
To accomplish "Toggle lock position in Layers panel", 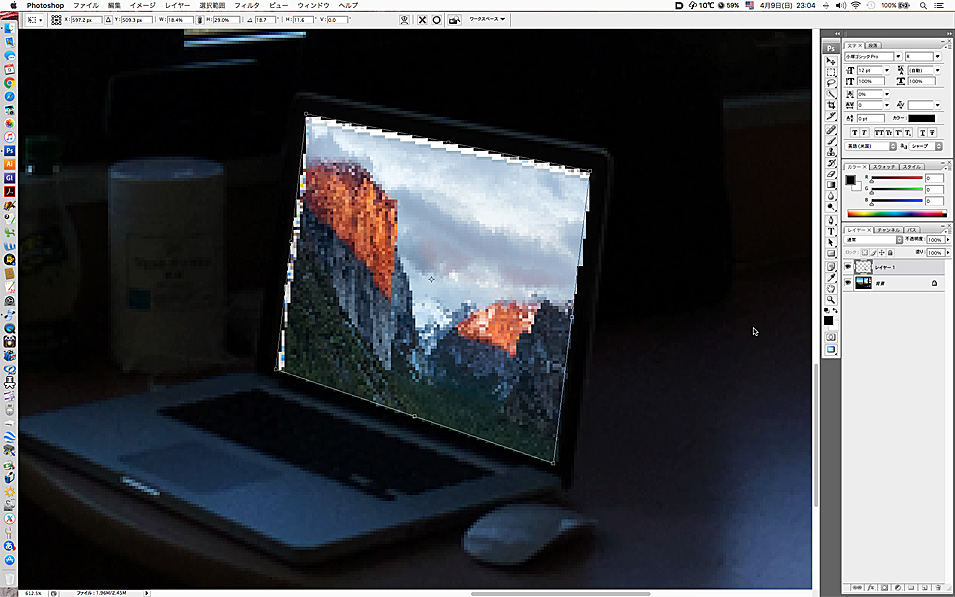I will [x=881, y=252].
